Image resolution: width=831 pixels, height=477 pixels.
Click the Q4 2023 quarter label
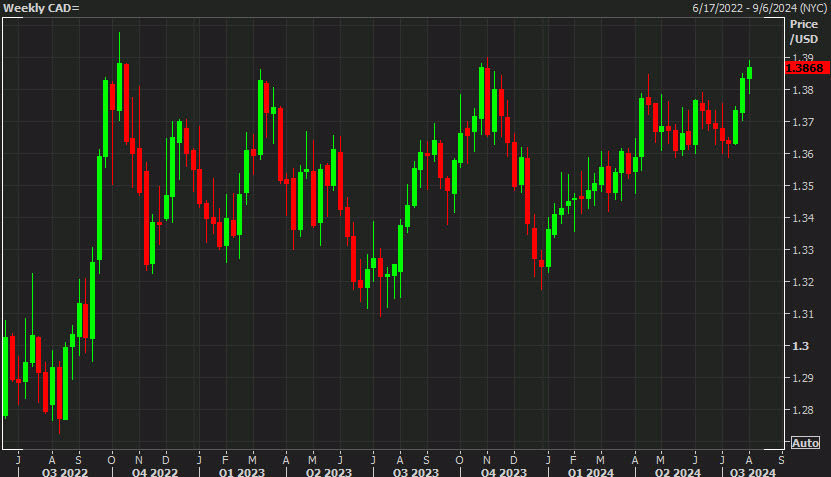(x=503, y=472)
